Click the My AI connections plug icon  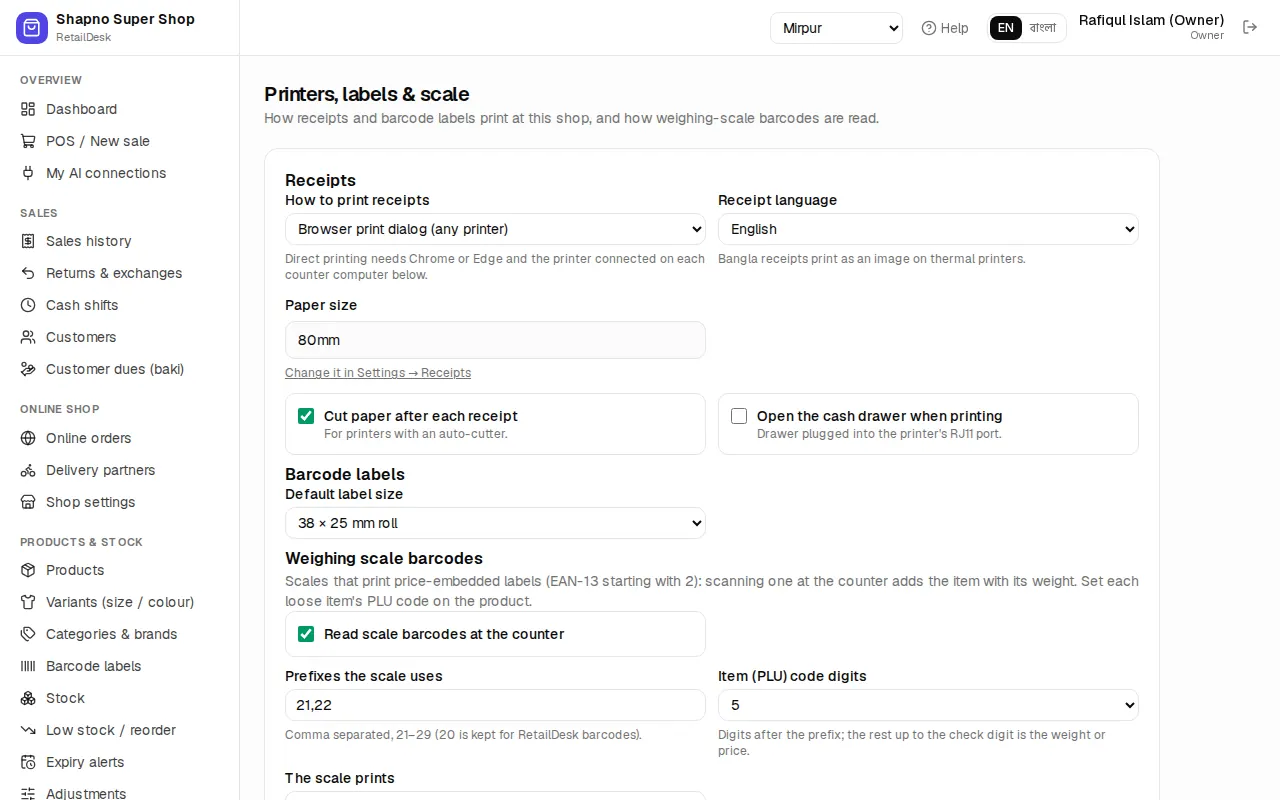28,173
